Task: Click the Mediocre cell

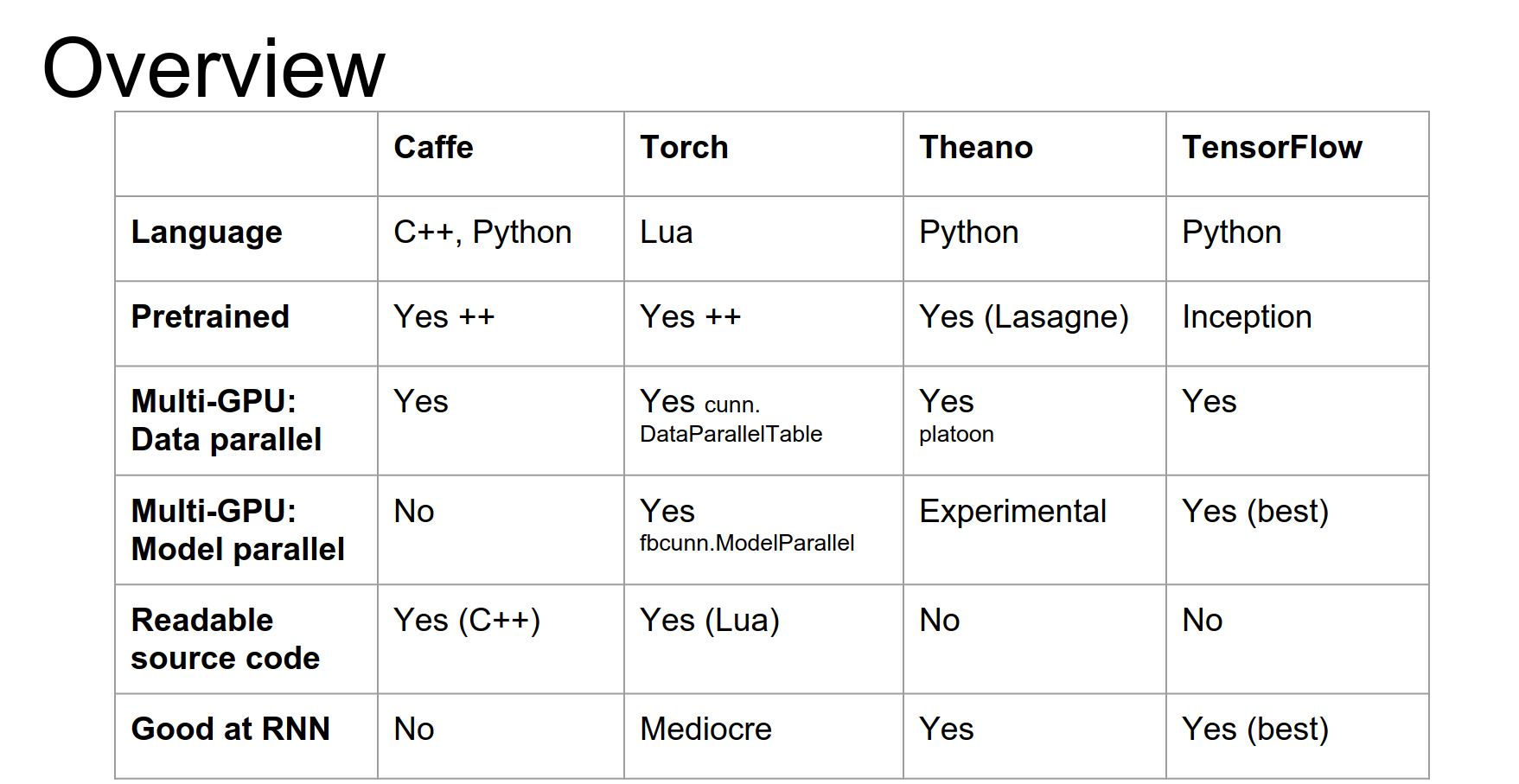Action: 705,730
